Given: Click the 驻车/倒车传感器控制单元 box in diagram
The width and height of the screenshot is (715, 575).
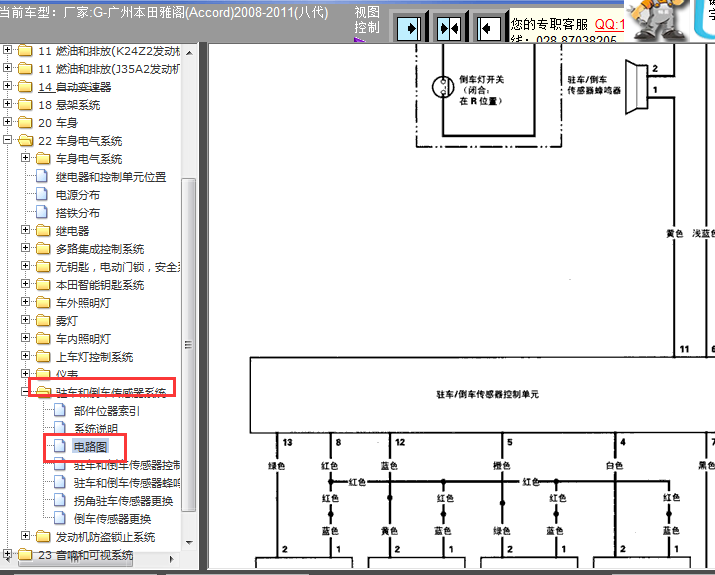Looking at the screenshot, I should pos(482,395).
